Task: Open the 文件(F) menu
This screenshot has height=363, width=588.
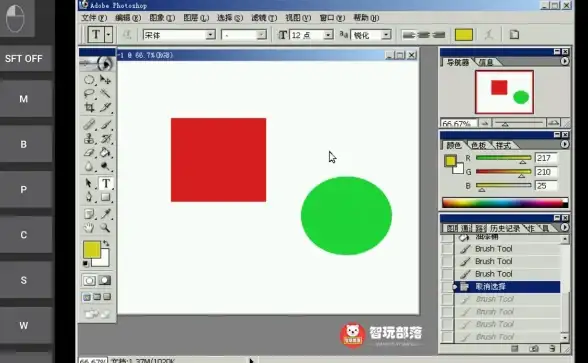Action: pos(94,18)
